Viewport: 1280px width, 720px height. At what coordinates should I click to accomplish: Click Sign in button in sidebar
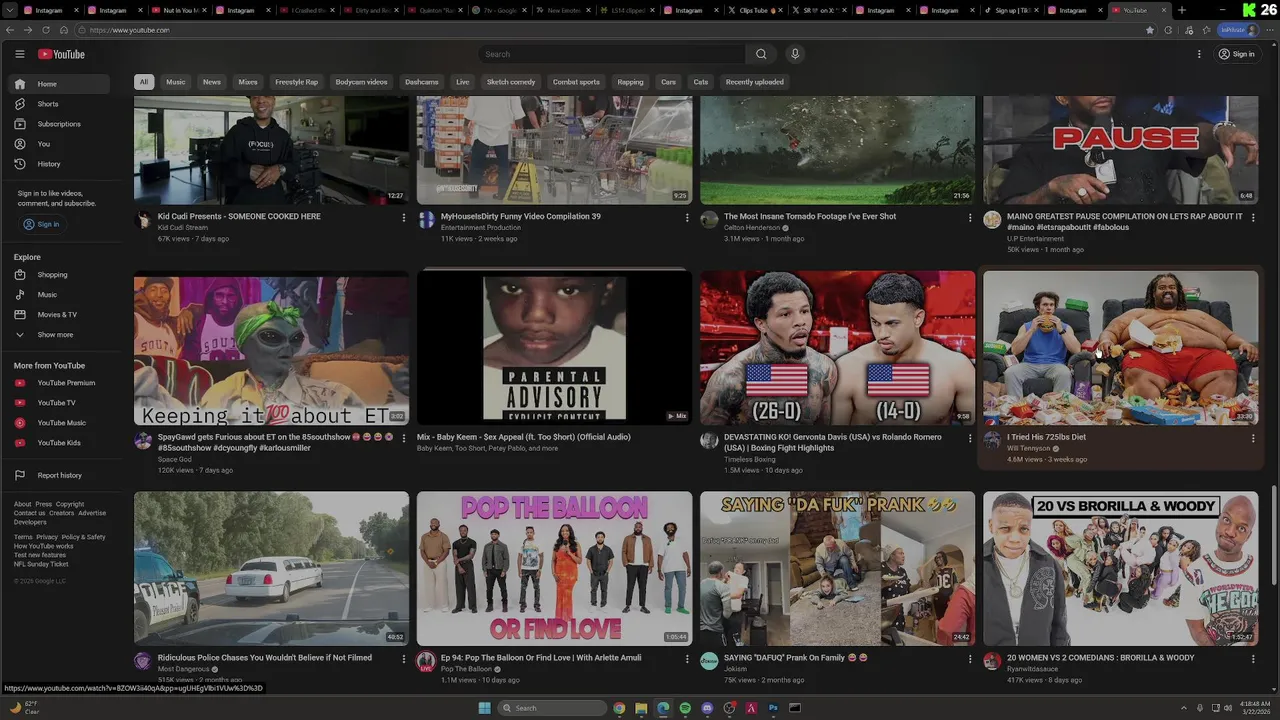(42, 224)
